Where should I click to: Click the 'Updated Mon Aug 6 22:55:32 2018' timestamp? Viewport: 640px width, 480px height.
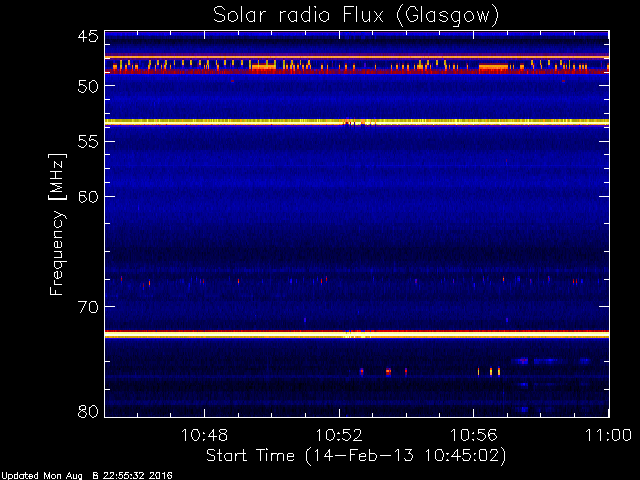pyautogui.click(x=87, y=476)
